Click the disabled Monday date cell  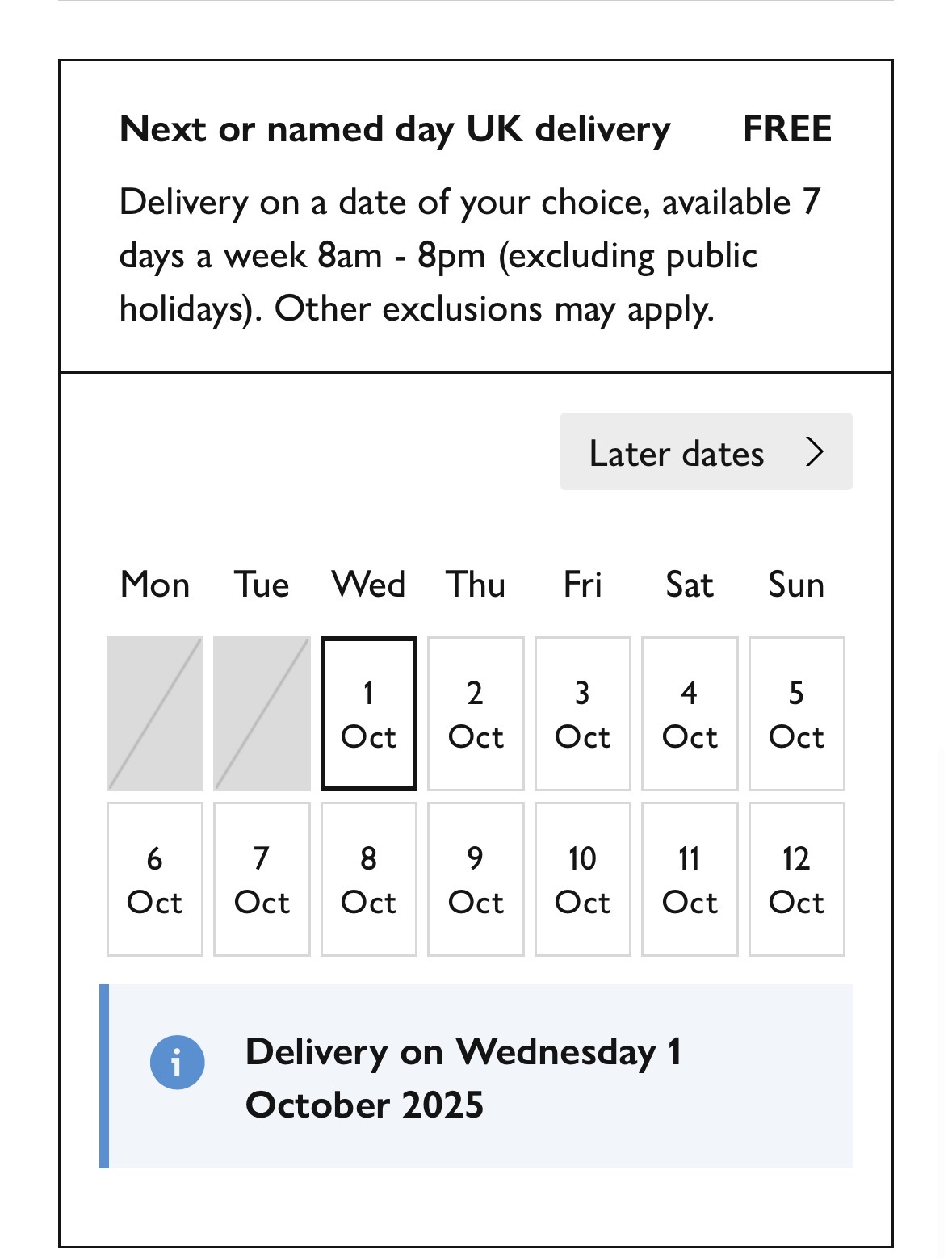click(155, 714)
